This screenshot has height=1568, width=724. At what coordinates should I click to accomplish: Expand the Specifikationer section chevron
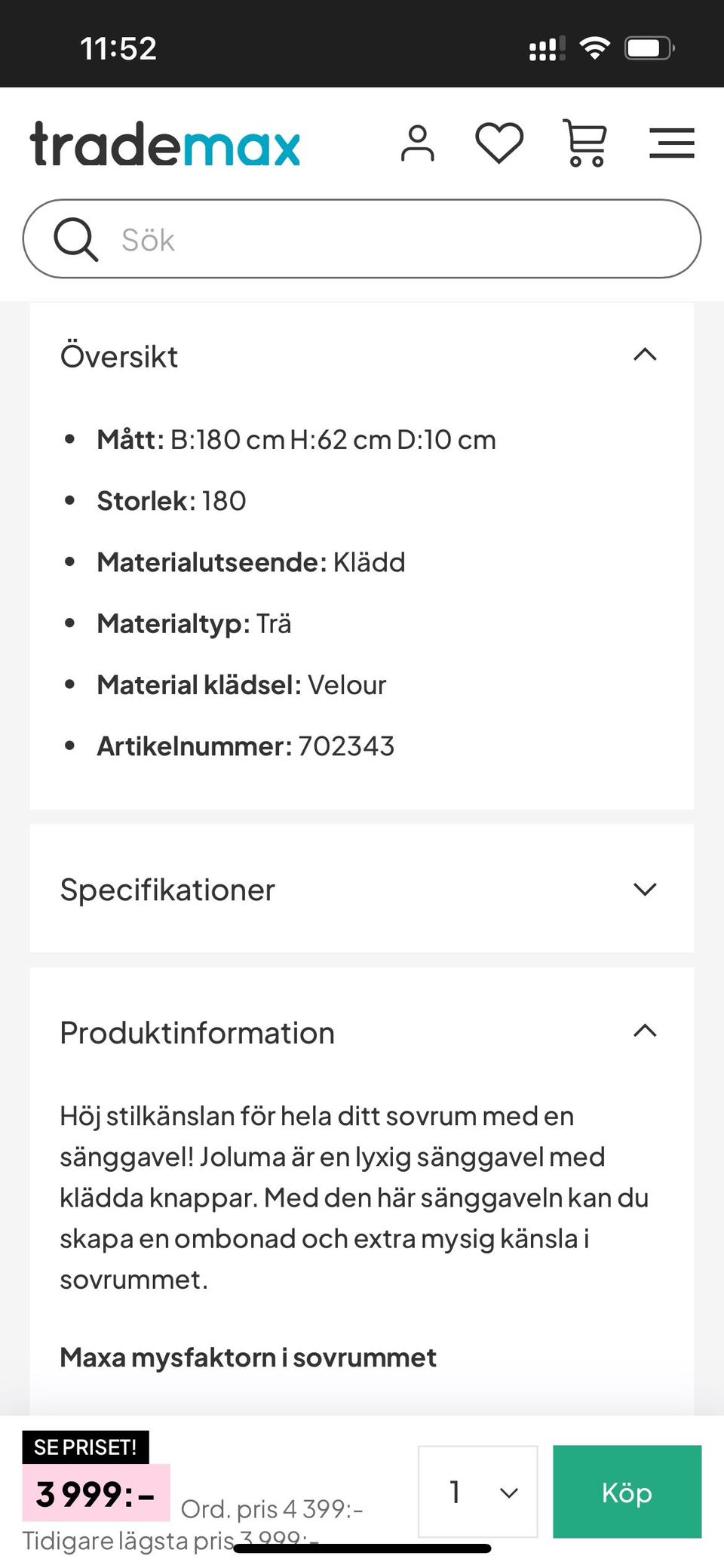tap(645, 889)
